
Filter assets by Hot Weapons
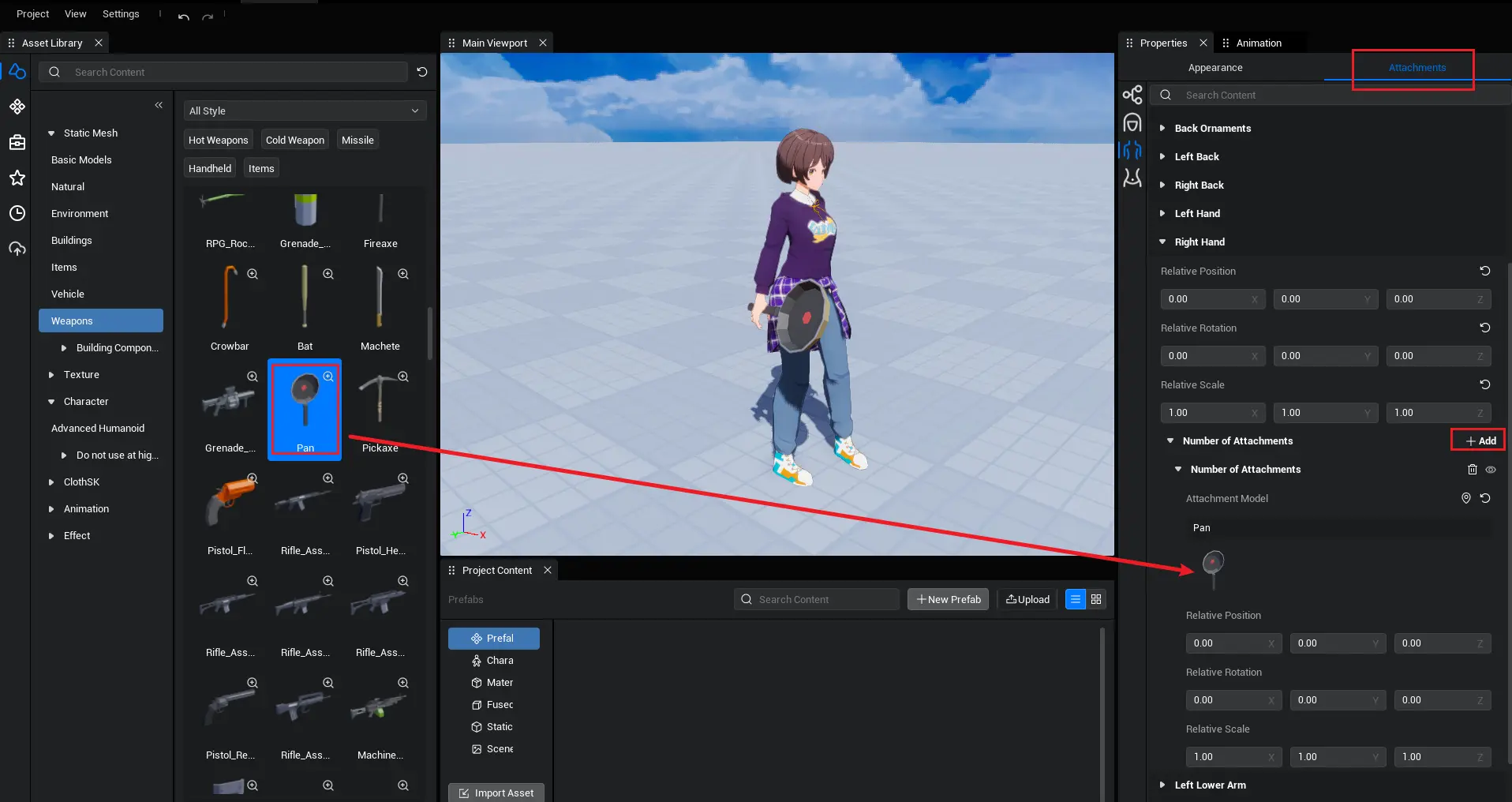(219, 140)
